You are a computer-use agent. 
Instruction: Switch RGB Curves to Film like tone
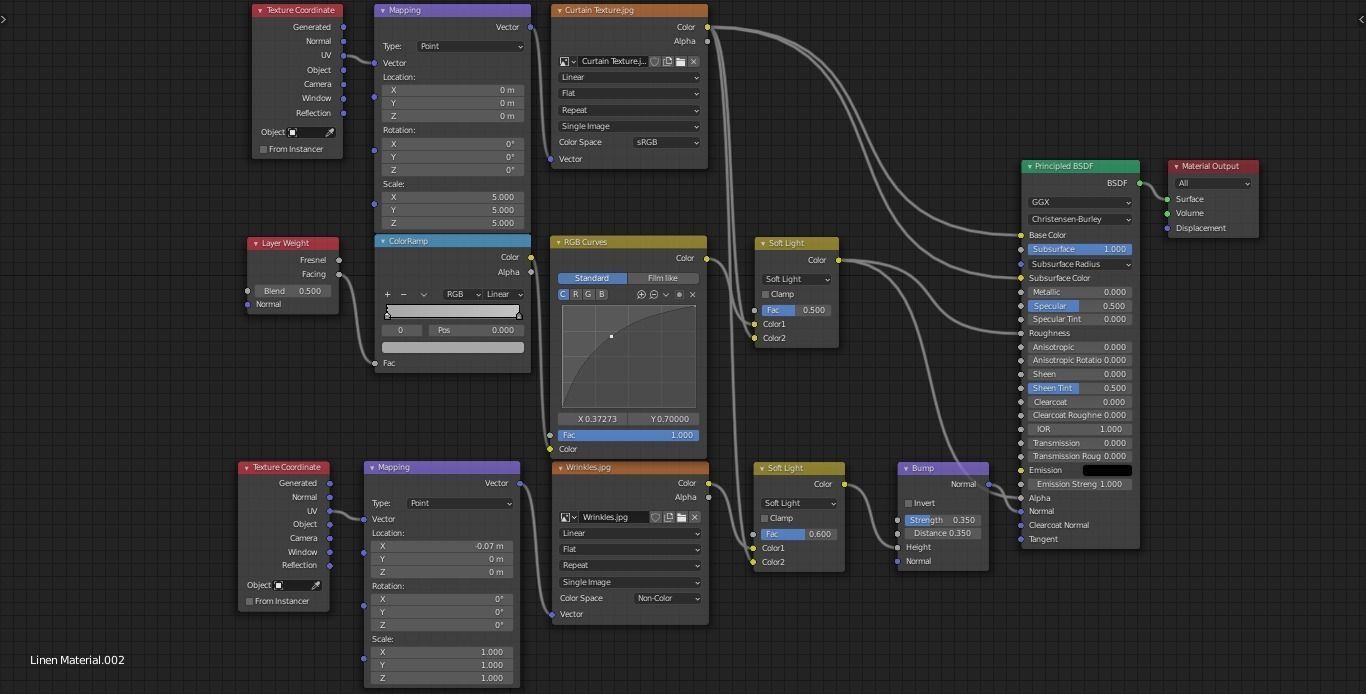click(x=663, y=278)
